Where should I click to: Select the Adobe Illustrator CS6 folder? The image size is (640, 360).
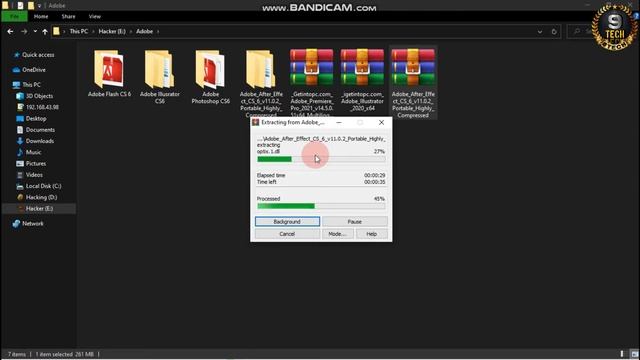160,77
